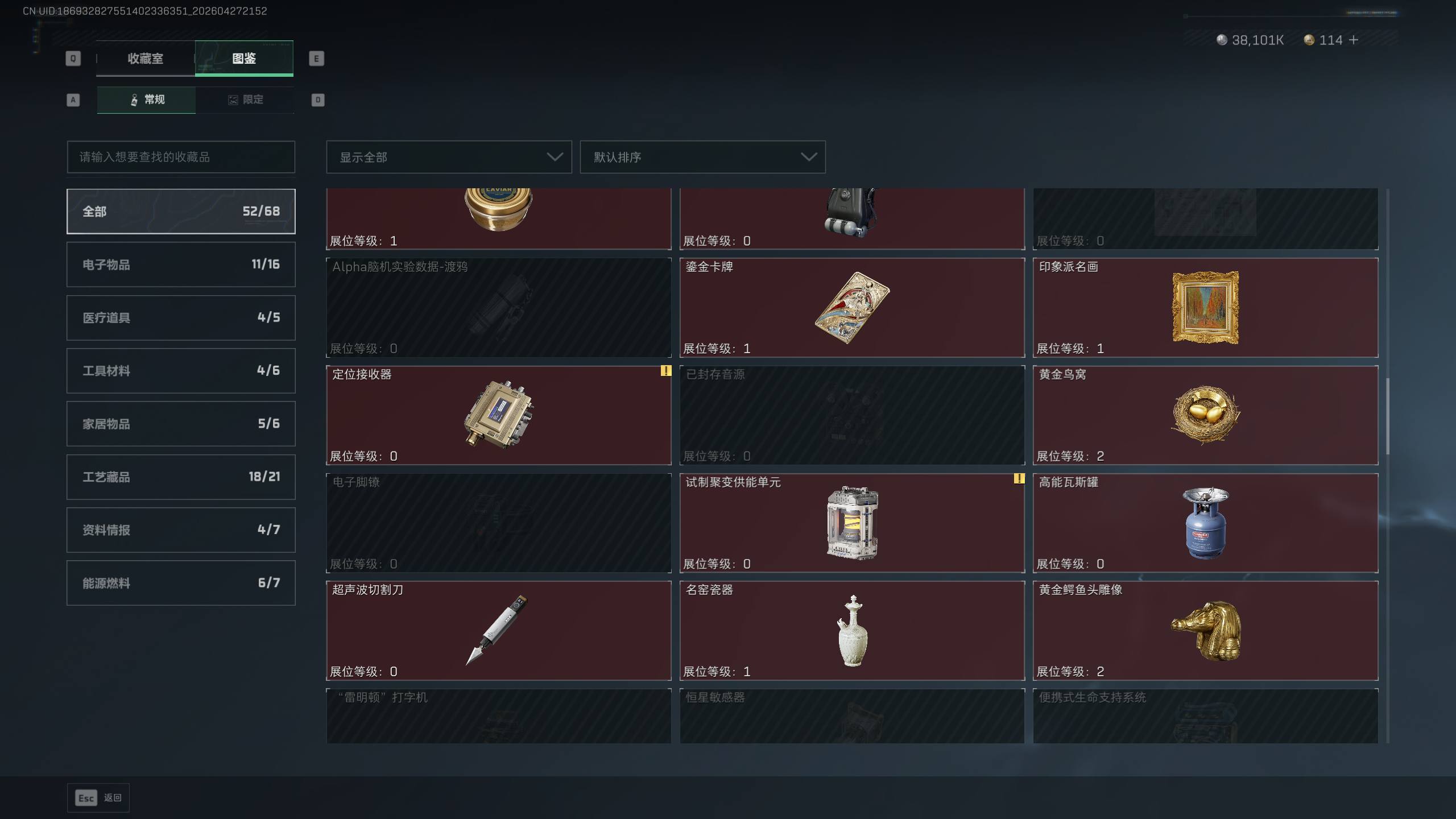Viewport: 1456px width, 819px height.
Task: Click the yellow alert badge on 定位接收器
Action: tap(665, 371)
